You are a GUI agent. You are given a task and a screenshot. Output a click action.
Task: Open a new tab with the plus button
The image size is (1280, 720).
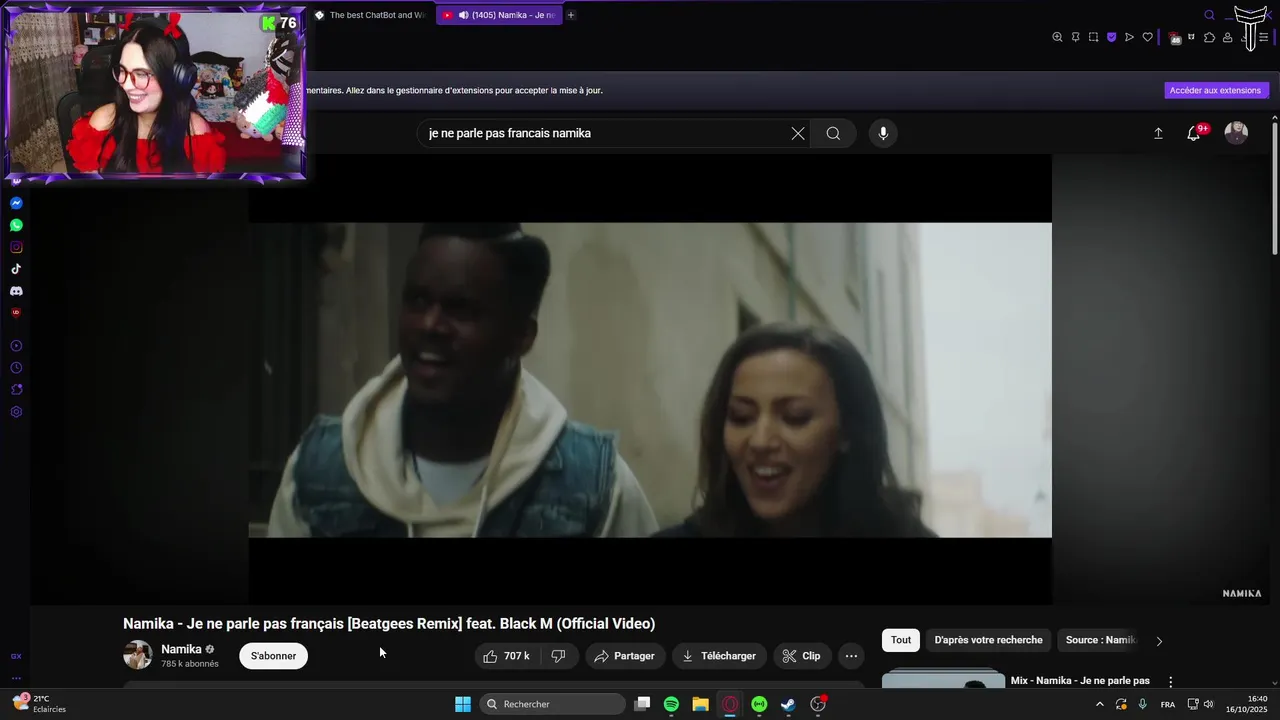coord(571,15)
